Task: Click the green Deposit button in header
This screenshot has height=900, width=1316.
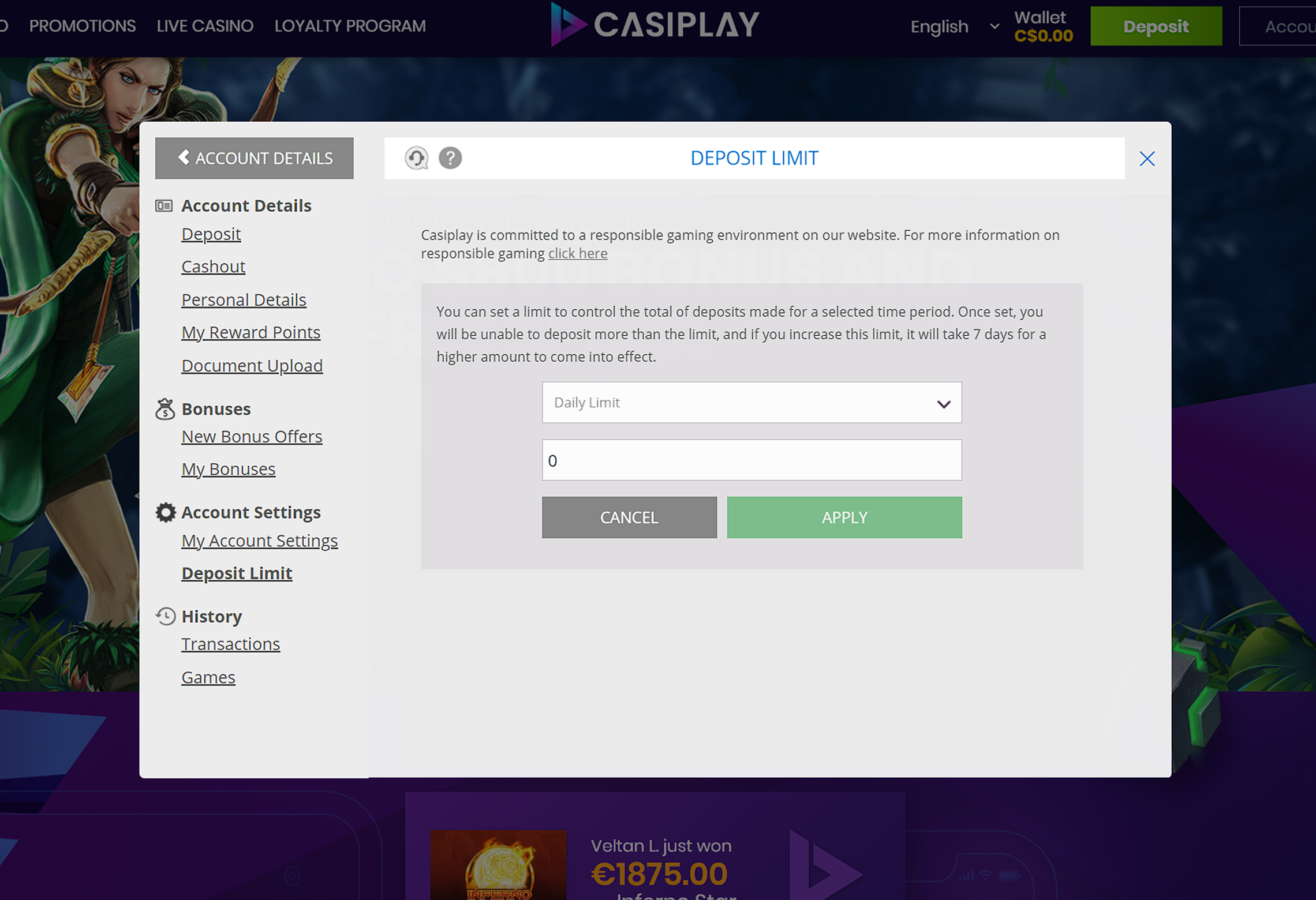Action: pyautogui.click(x=1156, y=26)
